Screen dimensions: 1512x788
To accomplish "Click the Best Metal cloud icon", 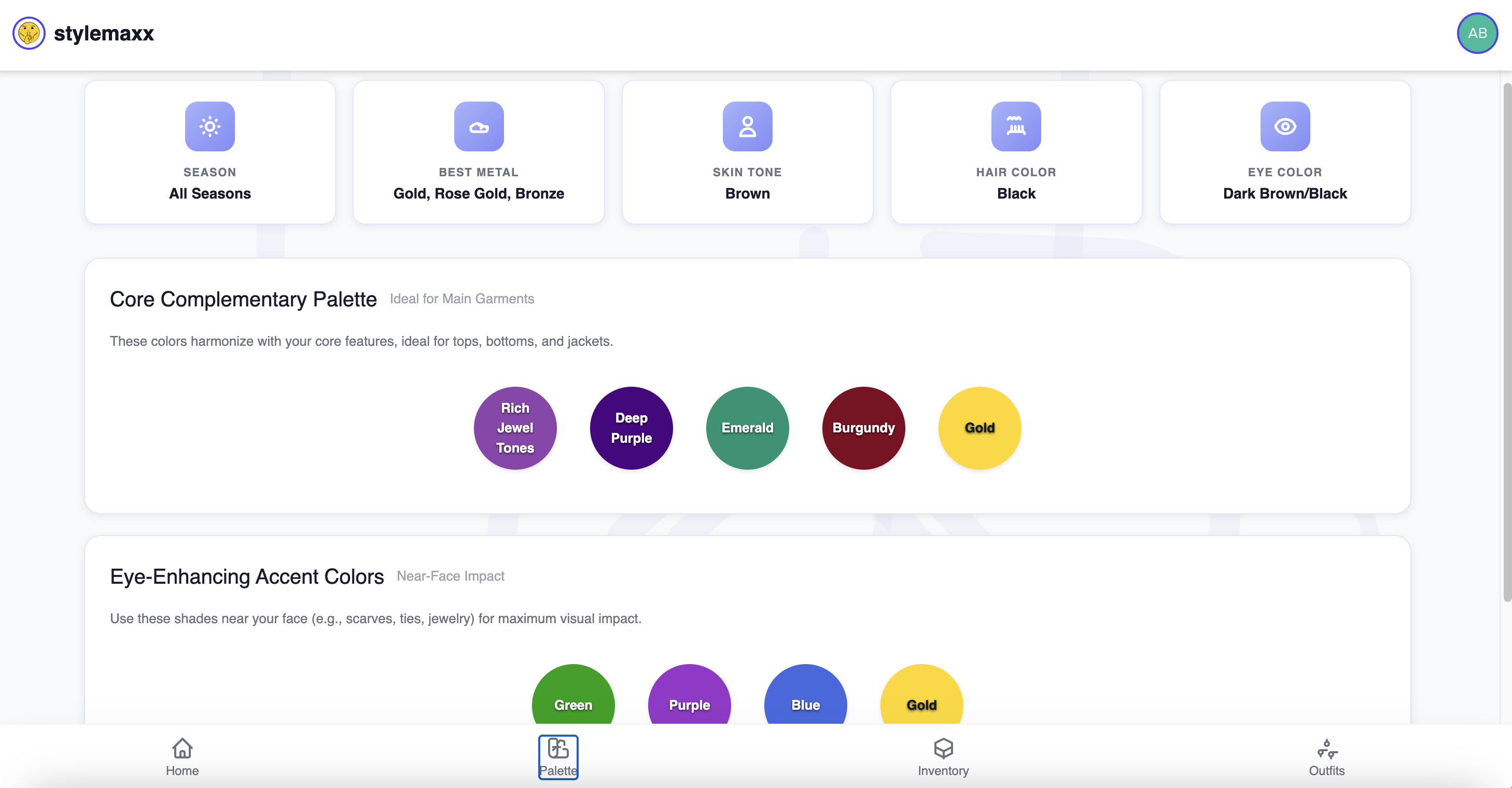I will click(479, 126).
